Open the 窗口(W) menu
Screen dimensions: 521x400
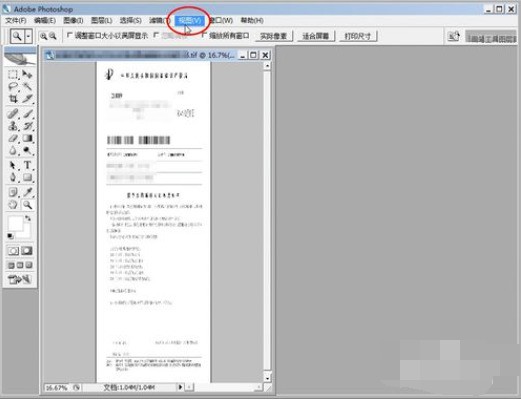(x=221, y=21)
